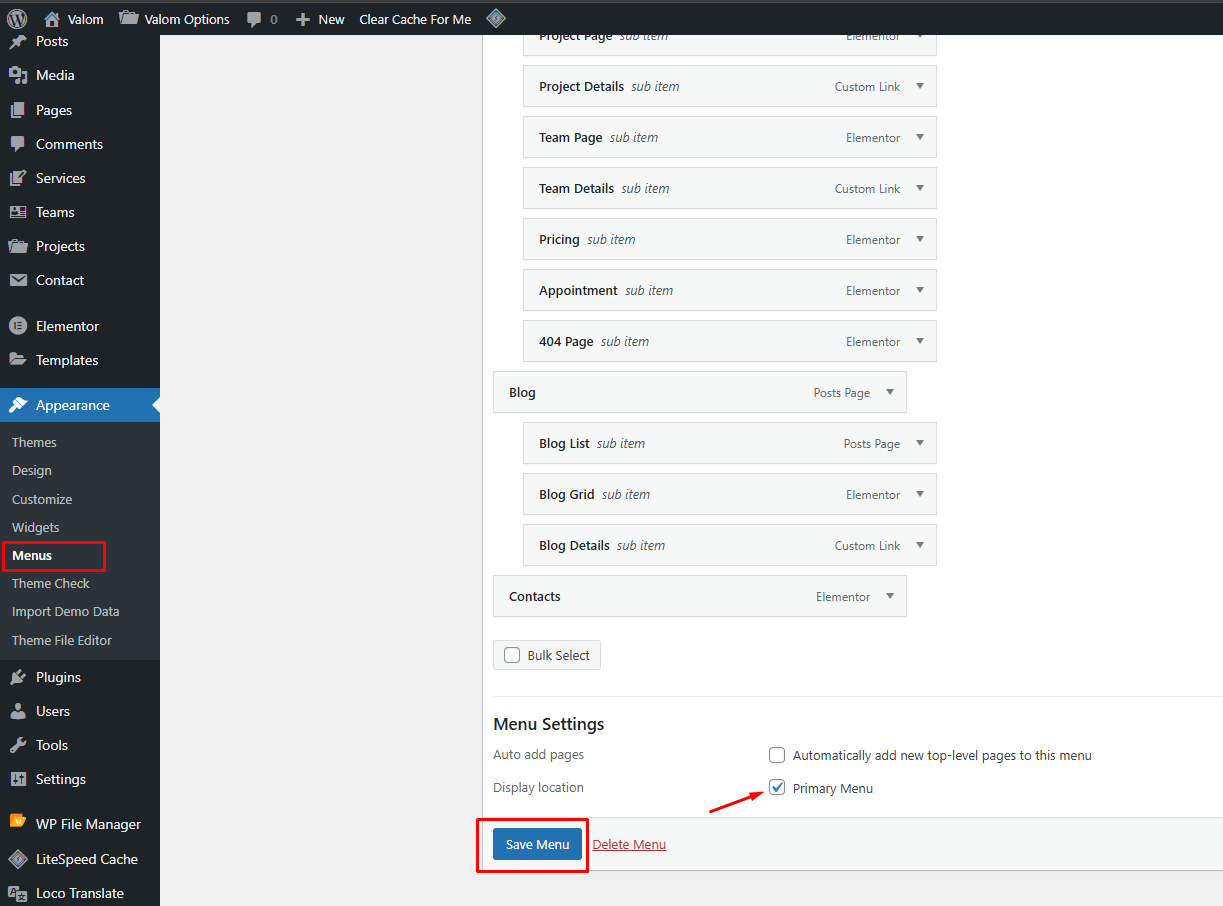The image size is (1223, 906).
Task: Click the LiteSpeed diamond icon in admin bar
Action: pyautogui.click(x=495, y=18)
